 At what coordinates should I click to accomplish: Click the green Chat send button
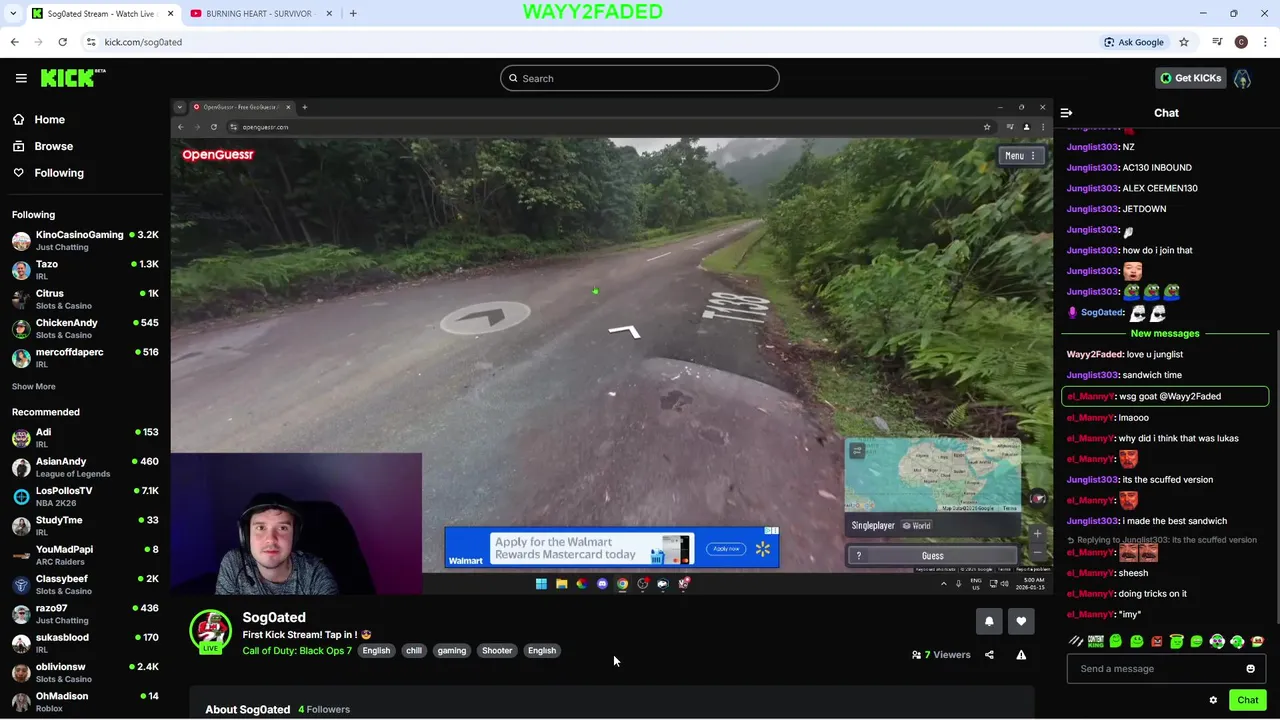[x=1247, y=700]
